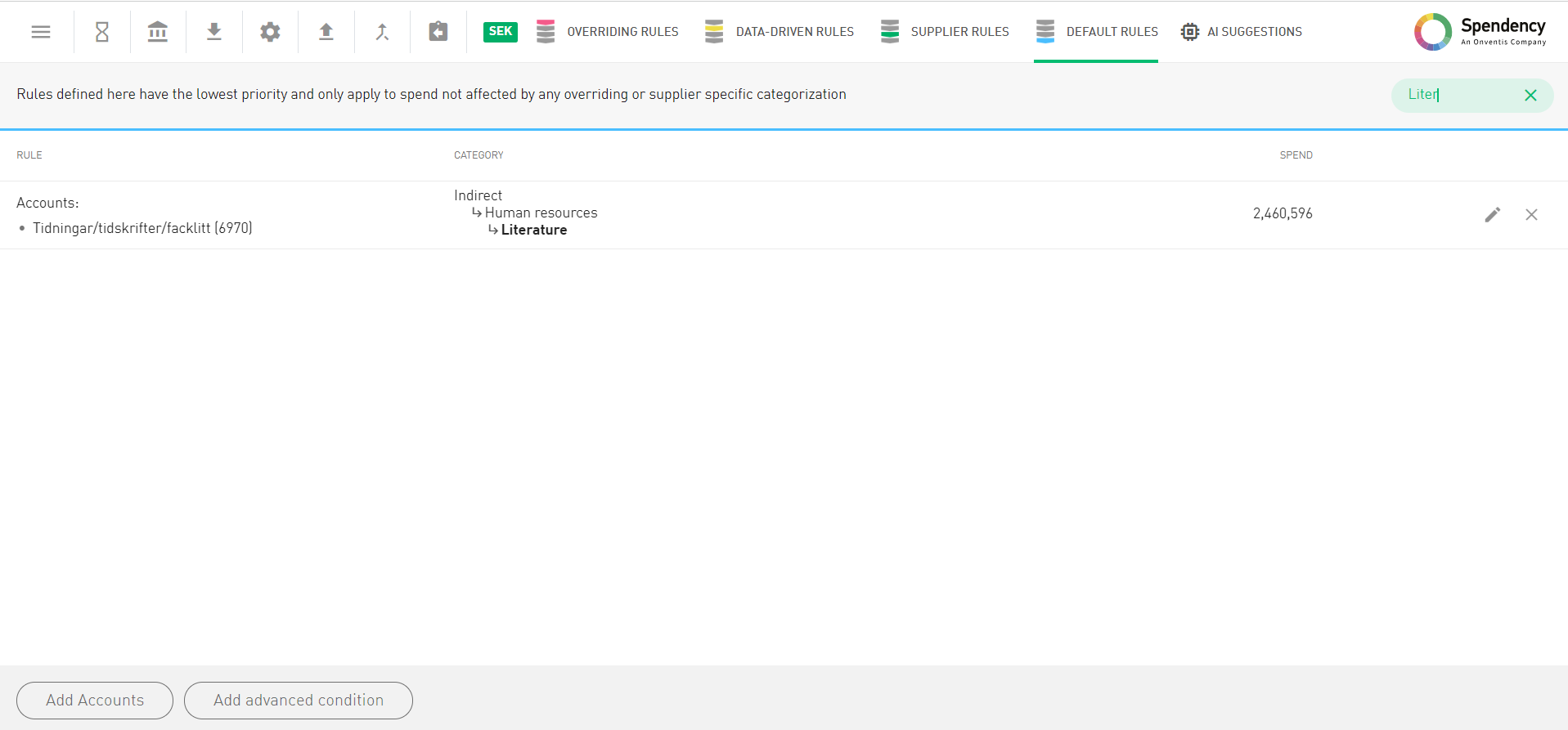Click the Add advanced condition button
This screenshot has width=1568, height=730.
(299, 701)
